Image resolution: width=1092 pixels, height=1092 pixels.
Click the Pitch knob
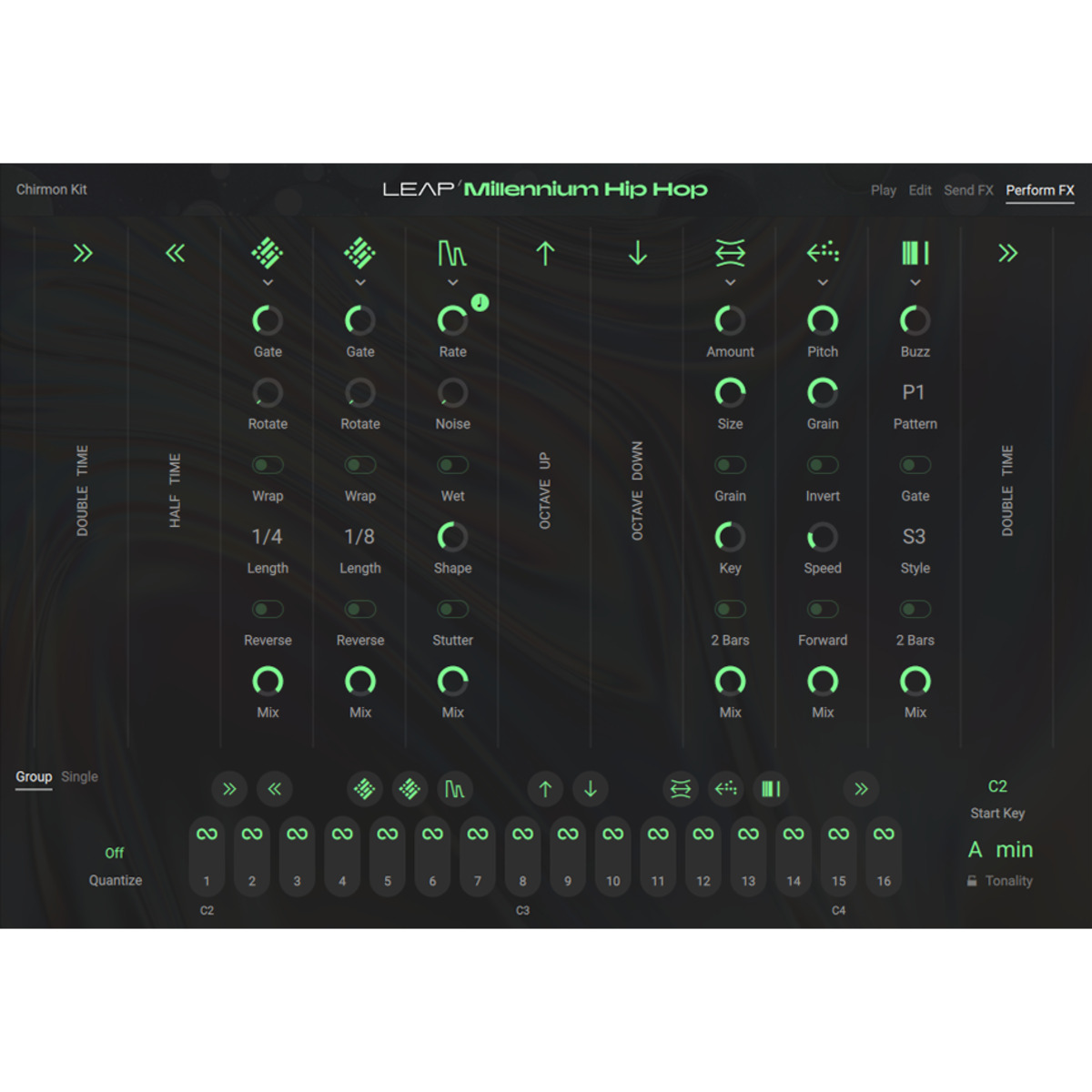(x=823, y=320)
